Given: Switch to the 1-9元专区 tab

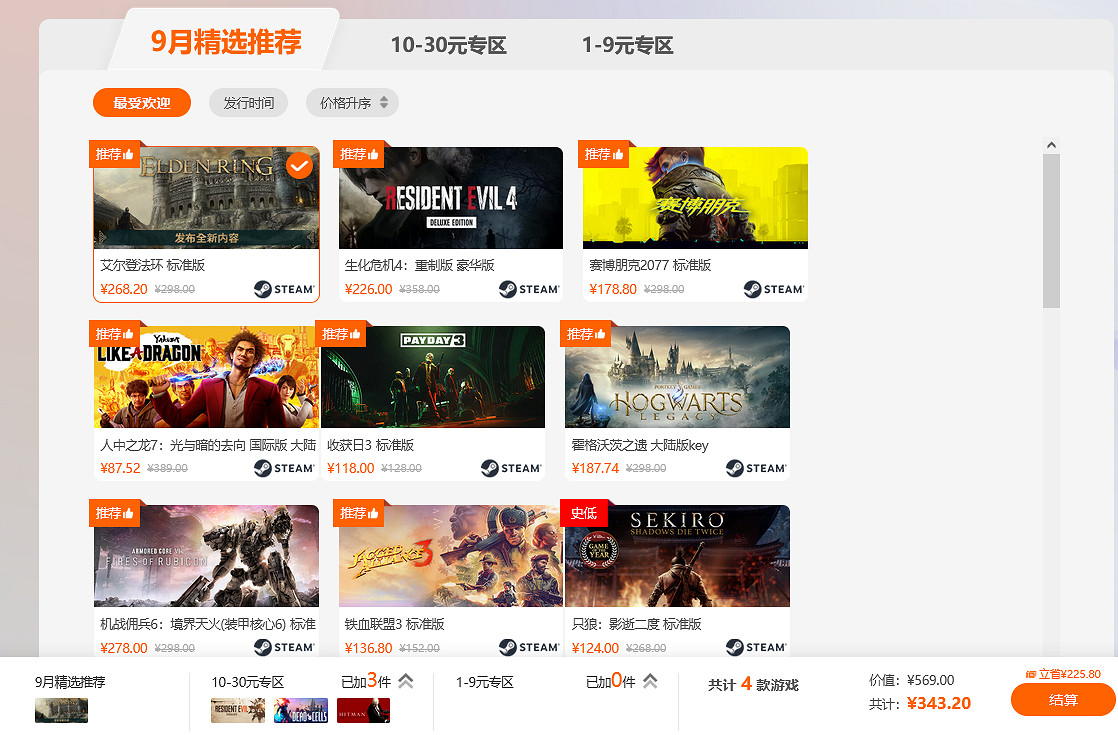Looking at the screenshot, I should [x=626, y=46].
